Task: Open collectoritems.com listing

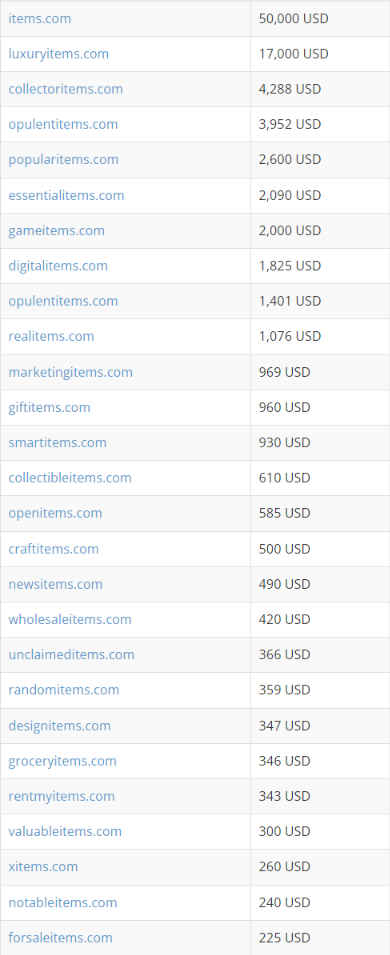Action: (65, 89)
